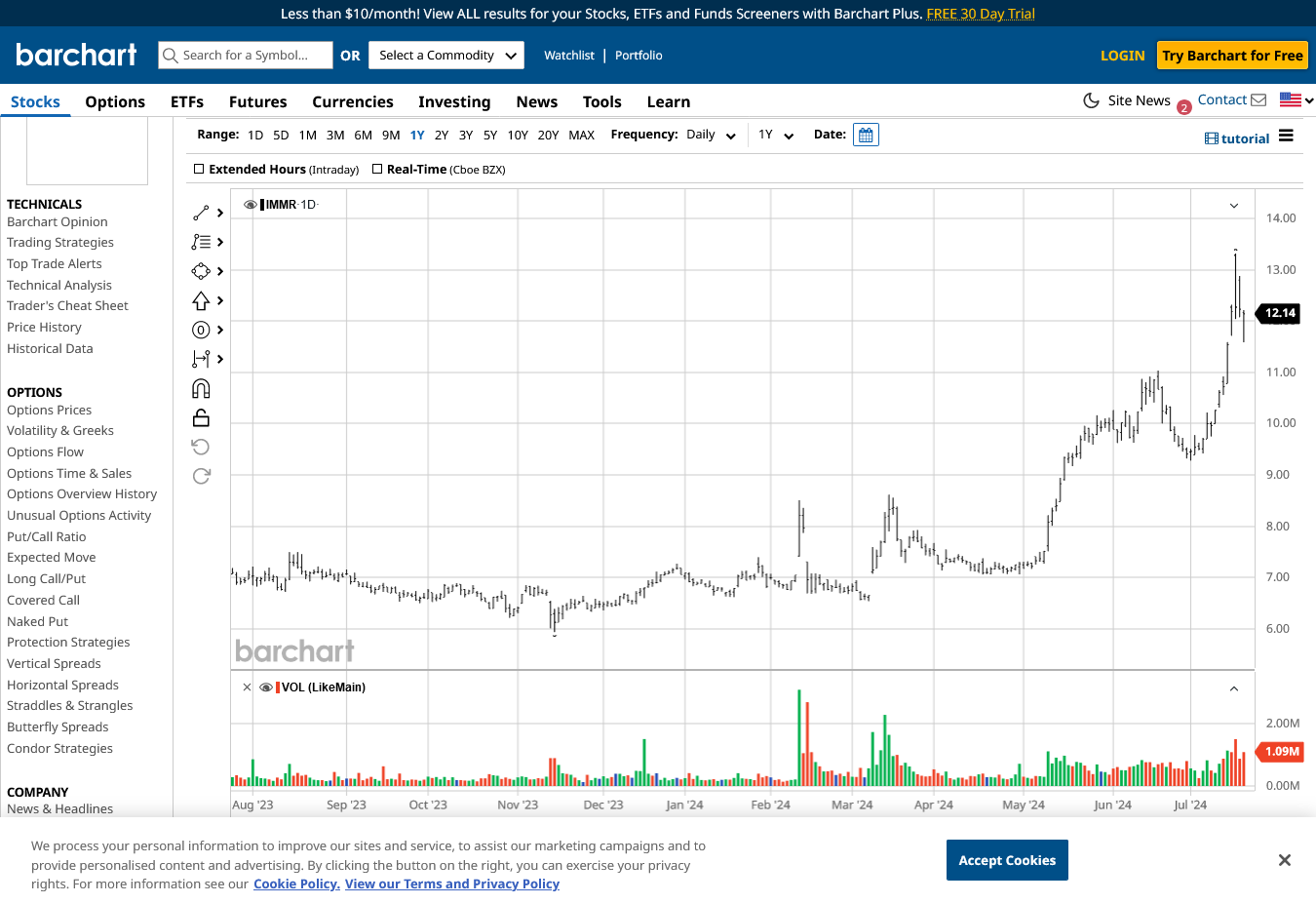Open the country flag language dropdown
The image size is (1316, 903).
[1297, 99]
